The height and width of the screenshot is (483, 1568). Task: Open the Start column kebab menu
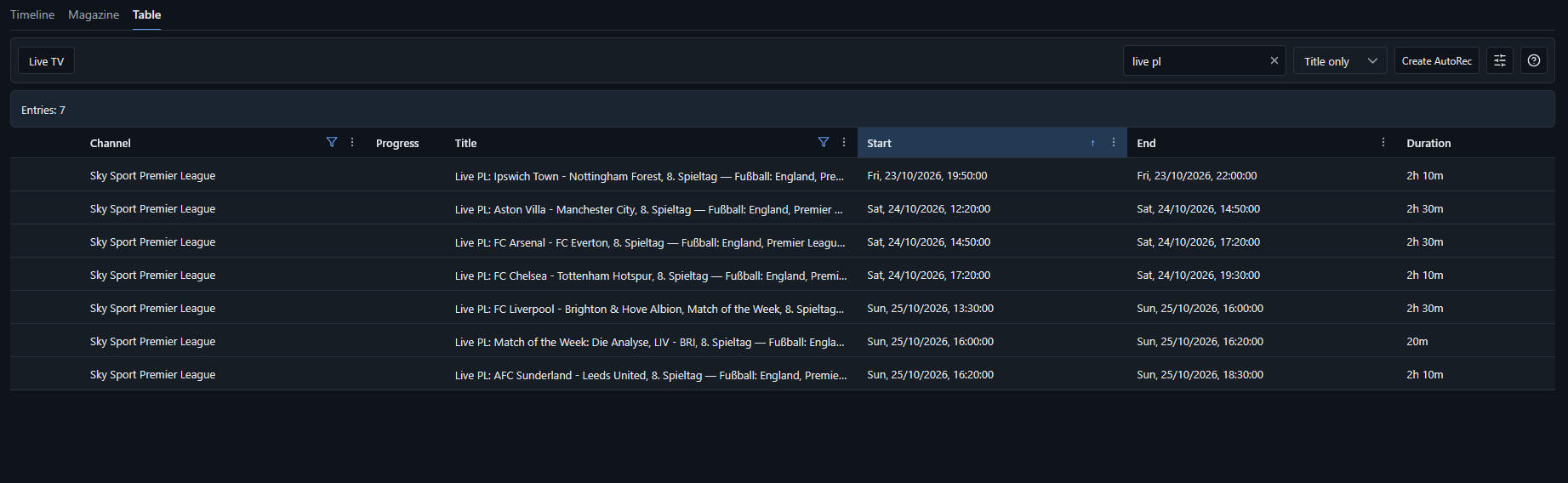point(1114,142)
